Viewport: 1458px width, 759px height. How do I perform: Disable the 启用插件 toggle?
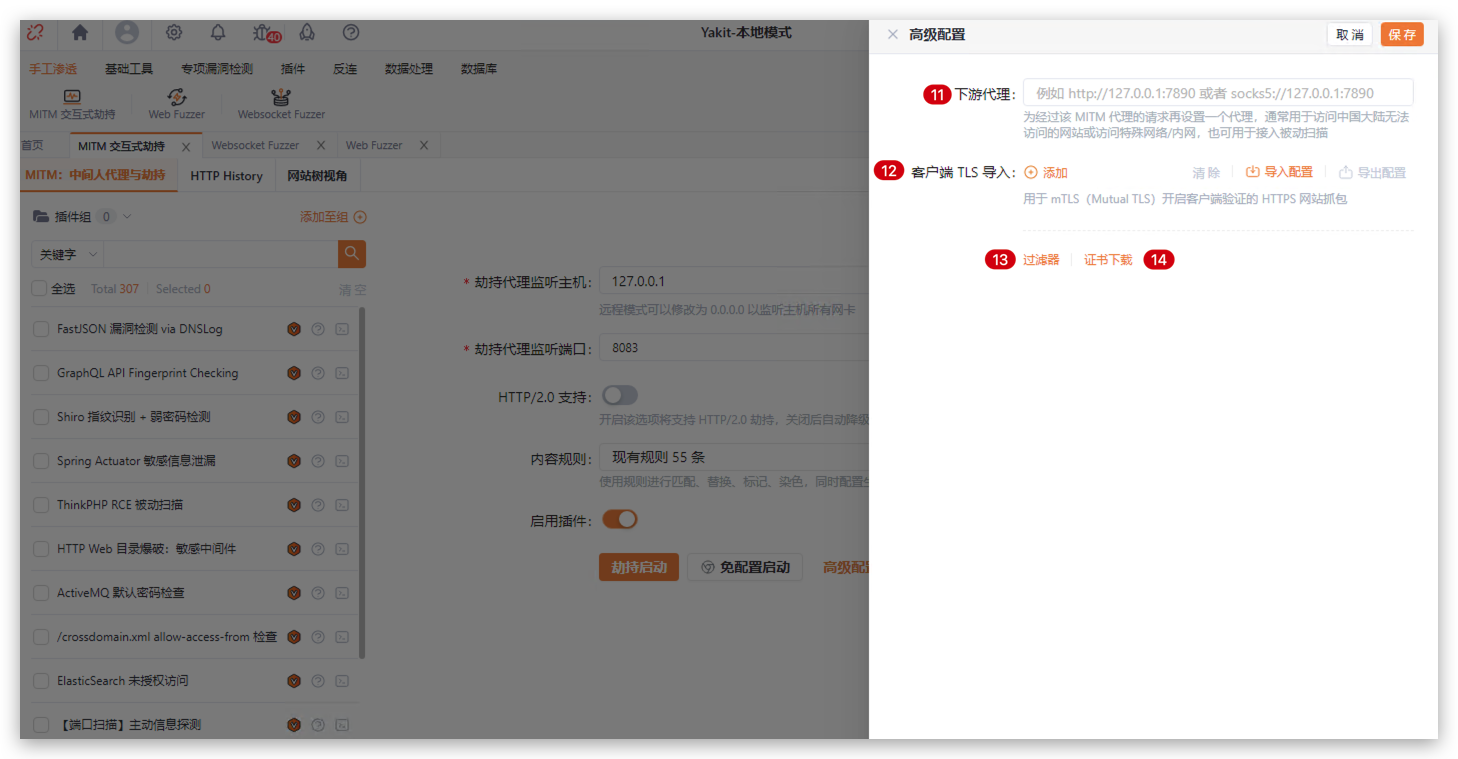pyautogui.click(x=620, y=520)
